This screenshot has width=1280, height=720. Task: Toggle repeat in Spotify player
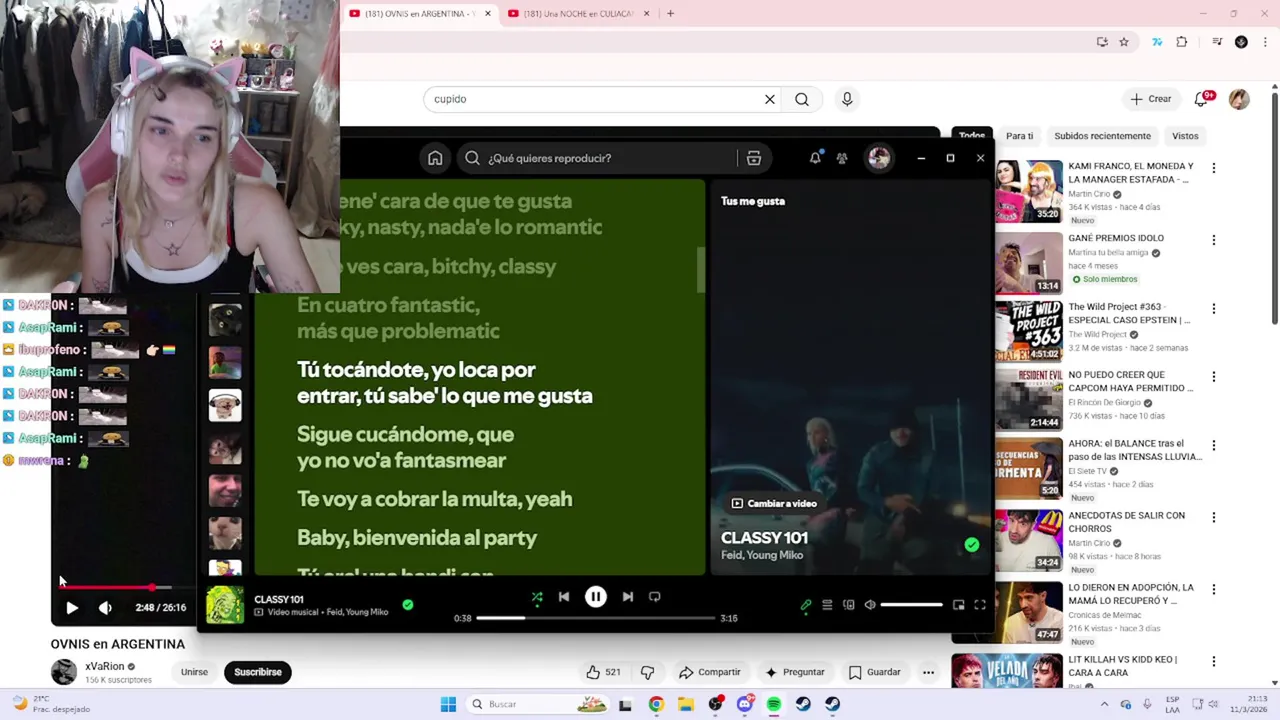click(655, 597)
